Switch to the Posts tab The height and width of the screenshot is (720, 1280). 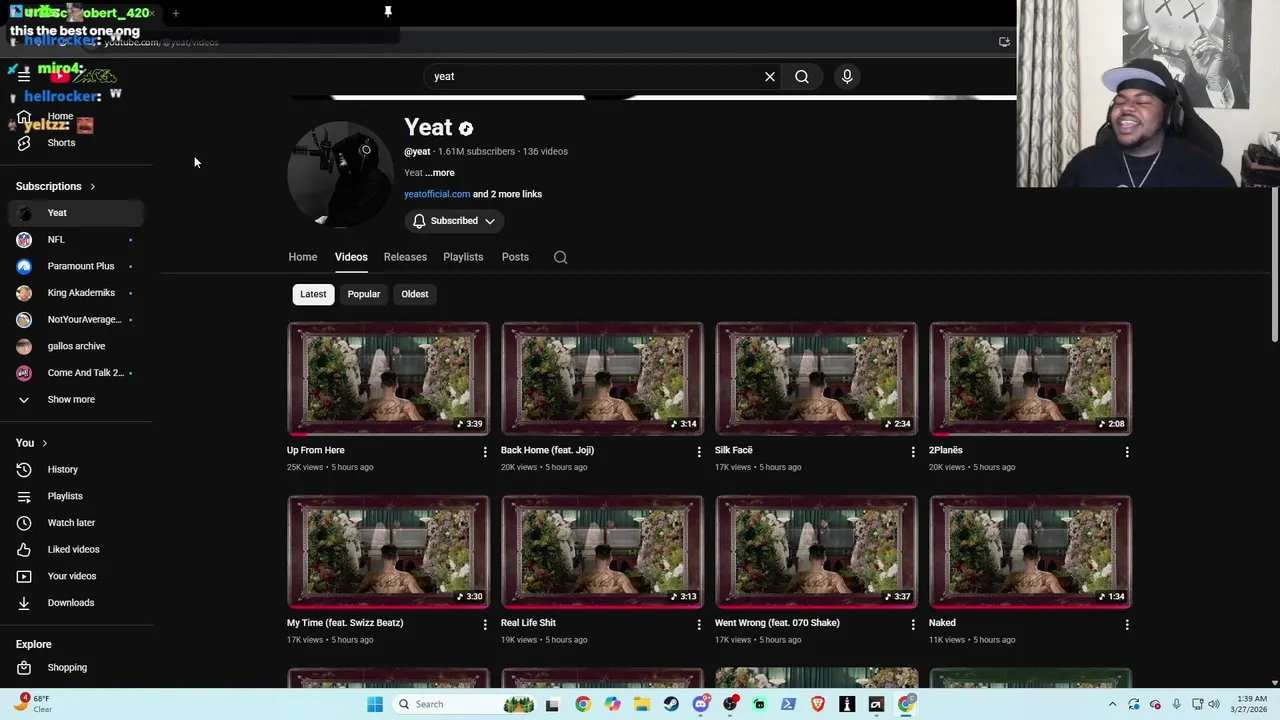515,257
